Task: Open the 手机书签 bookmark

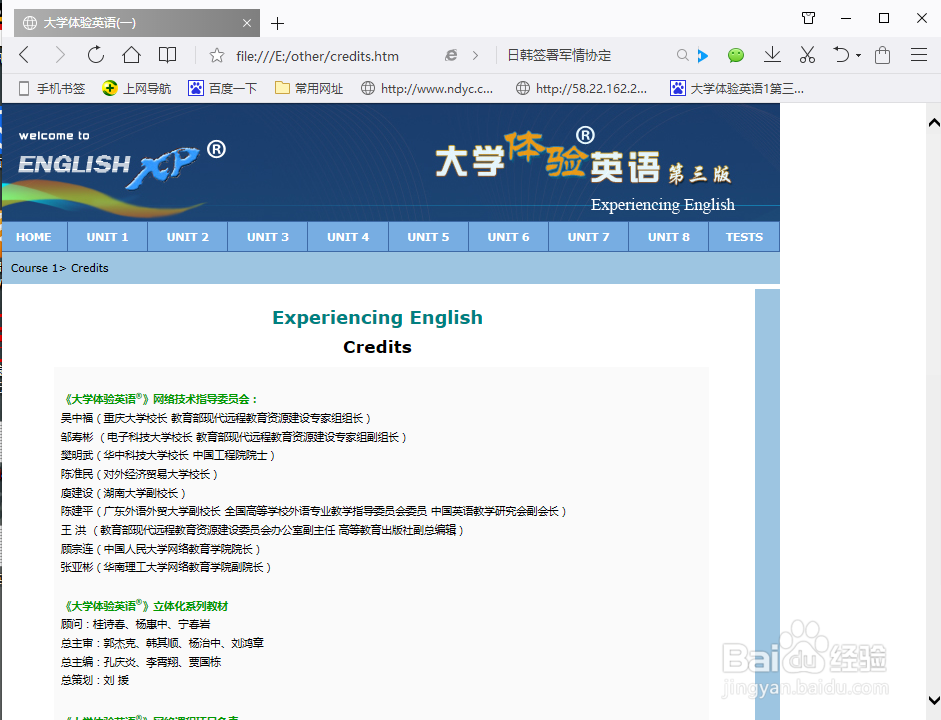Action: (x=52, y=89)
